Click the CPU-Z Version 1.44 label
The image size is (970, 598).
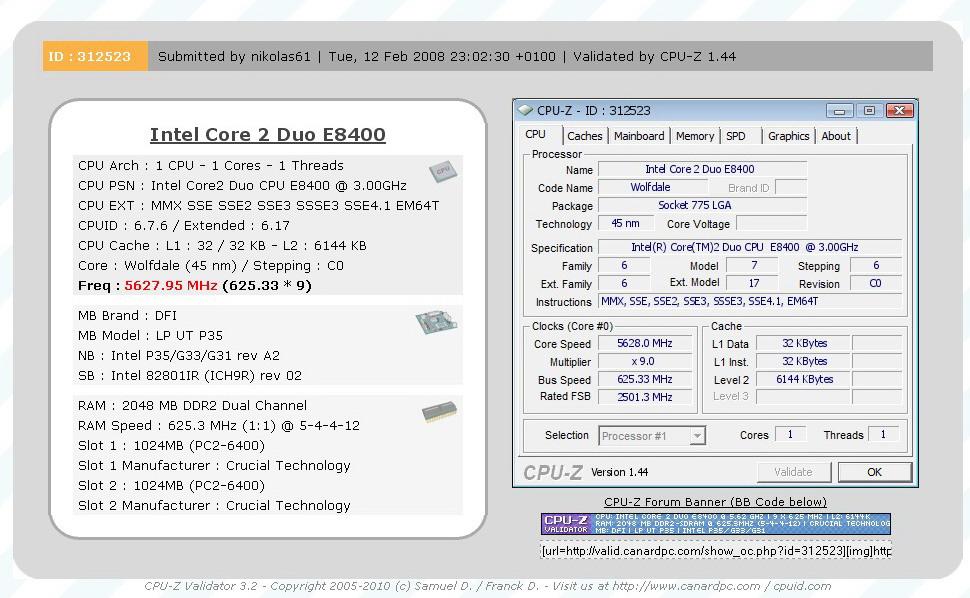click(x=619, y=472)
